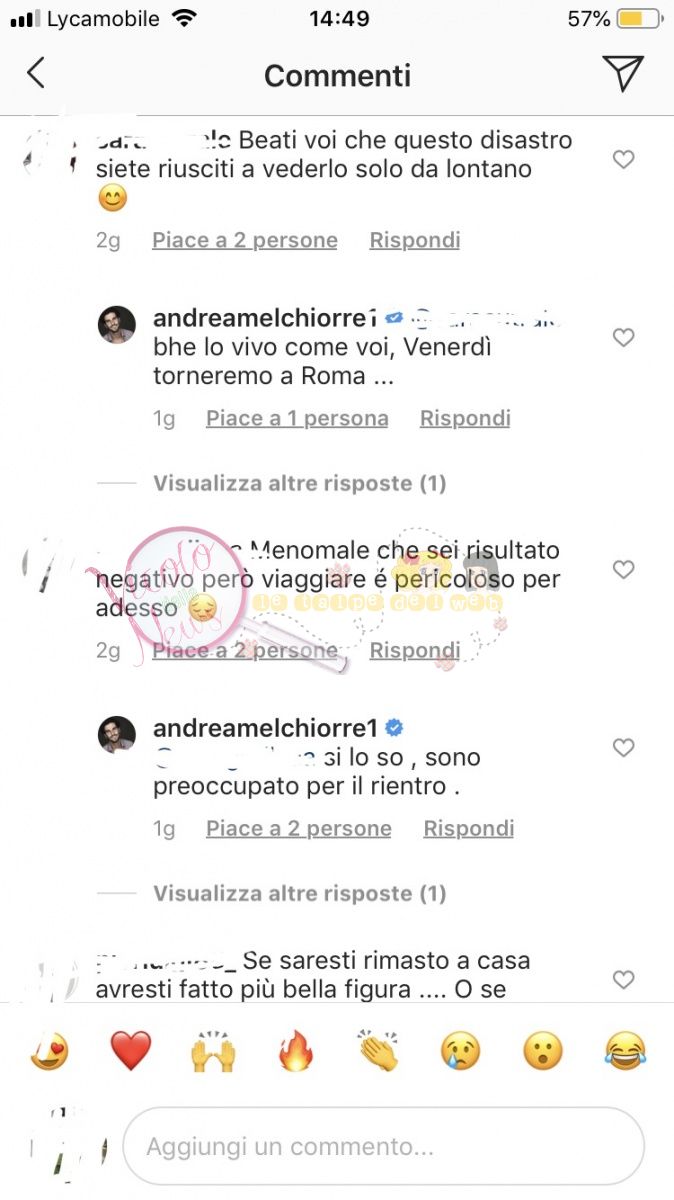This screenshot has height=1200, width=674.
Task: Open 'Piace a 1 persona' likes list
Action: click(x=297, y=418)
